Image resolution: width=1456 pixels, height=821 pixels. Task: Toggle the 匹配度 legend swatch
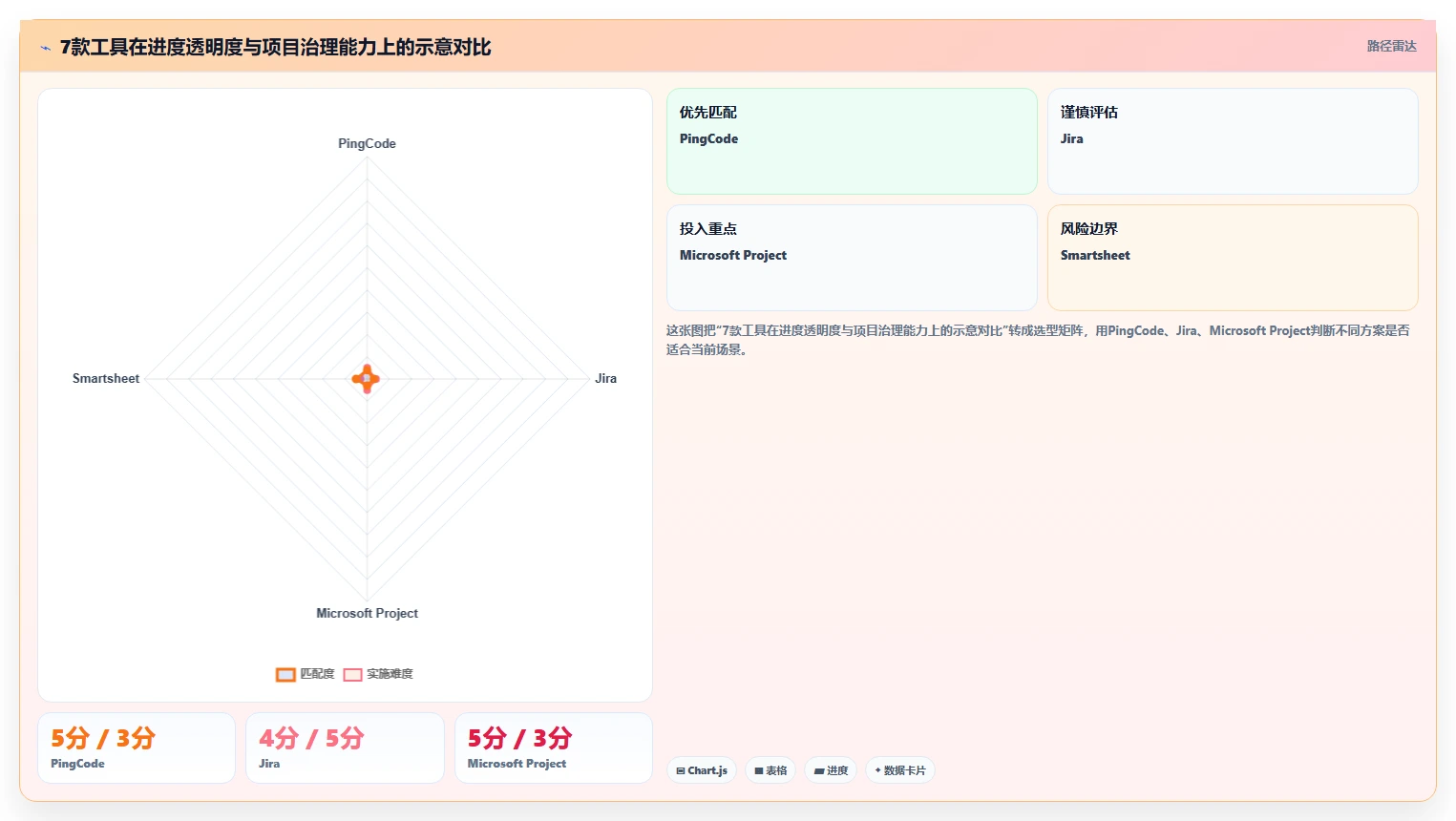click(x=285, y=675)
